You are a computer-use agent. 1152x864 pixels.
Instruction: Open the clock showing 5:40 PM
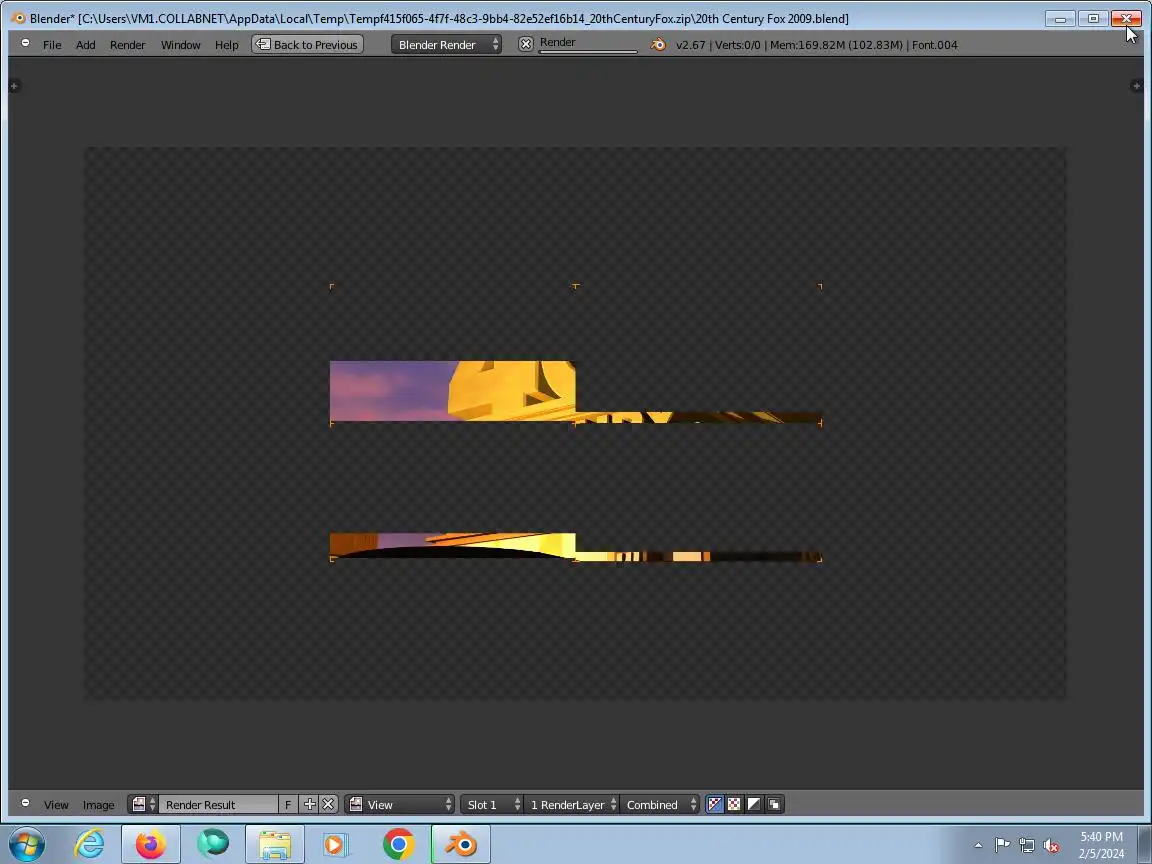1101,845
